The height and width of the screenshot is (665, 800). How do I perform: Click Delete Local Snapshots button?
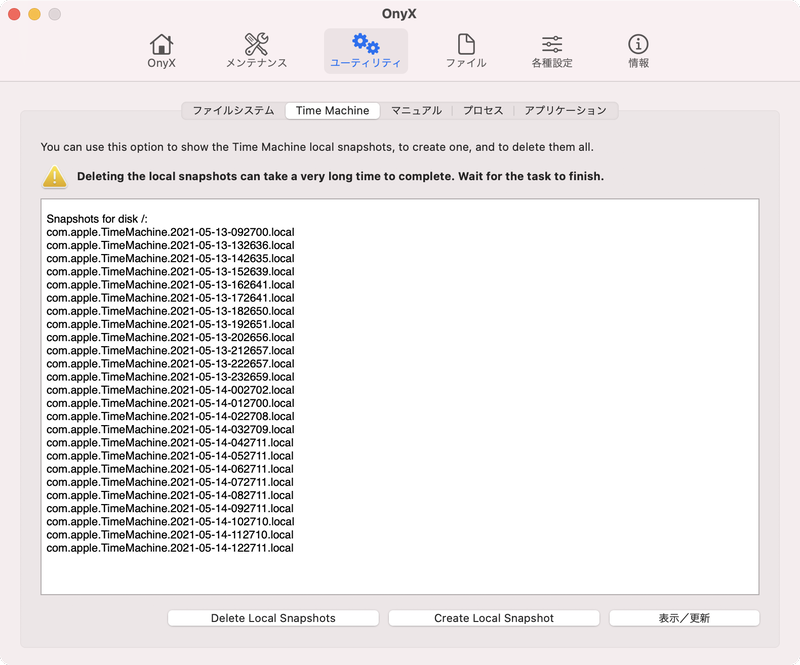273,618
